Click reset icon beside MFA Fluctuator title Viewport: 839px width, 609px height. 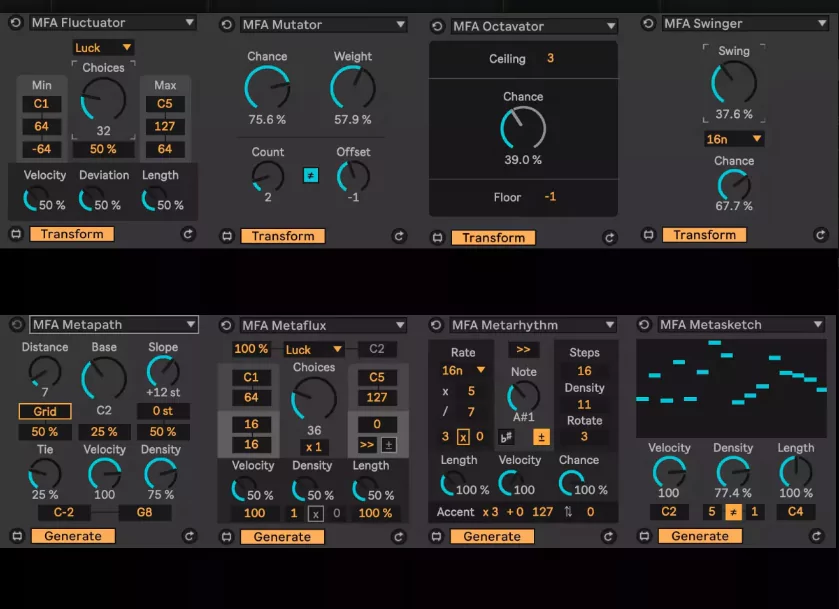pyautogui.click(x=16, y=23)
